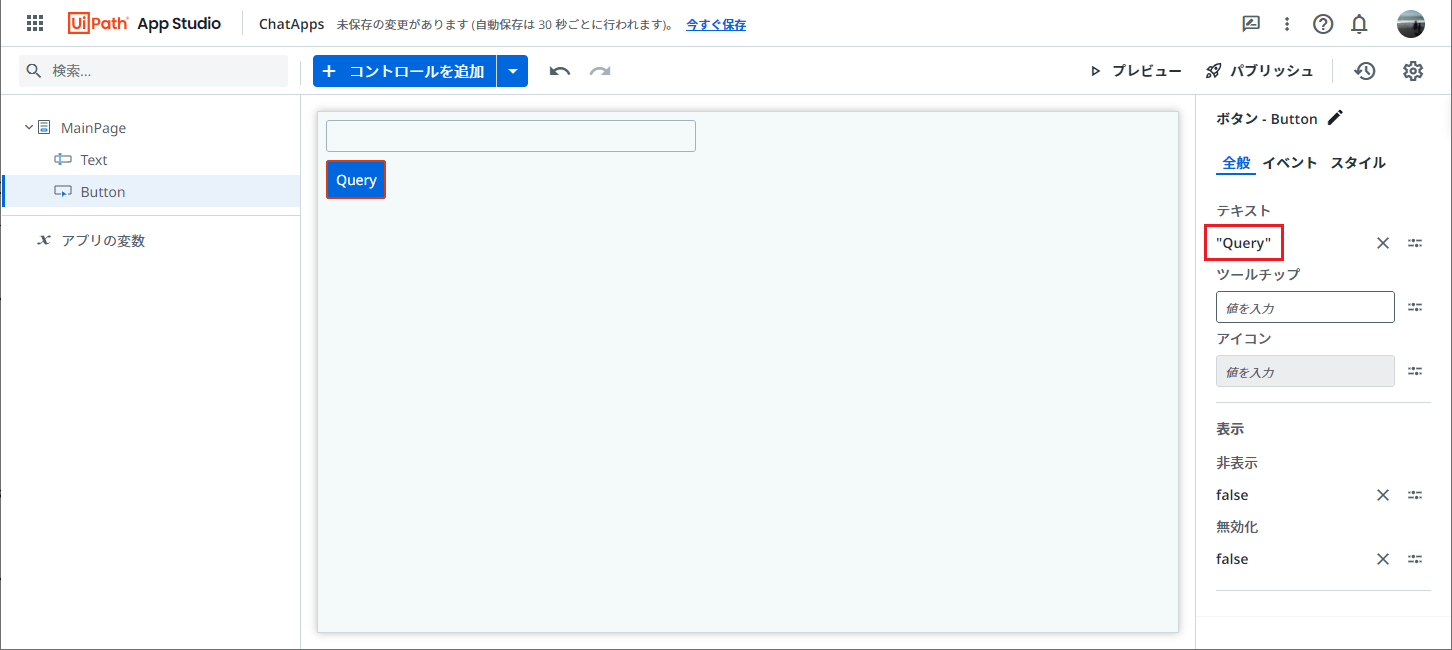Switch to the イベント tab
This screenshot has width=1452, height=650.
pyautogui.click(x=1290, y=163)
